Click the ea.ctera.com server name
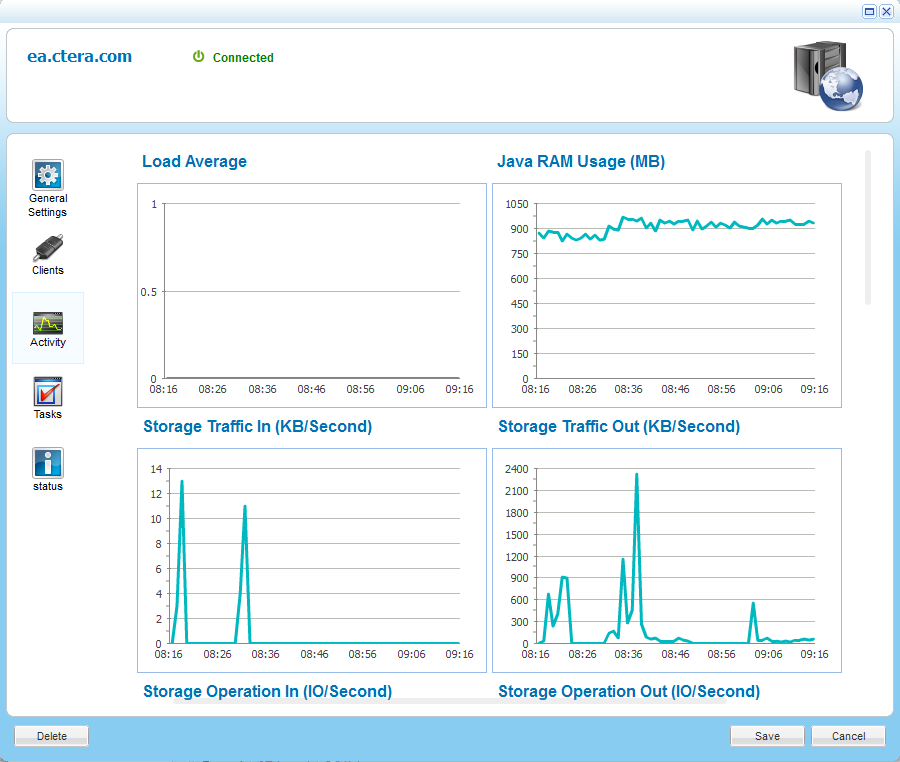This screenshot has height=762, width=900. coord(79,56)
